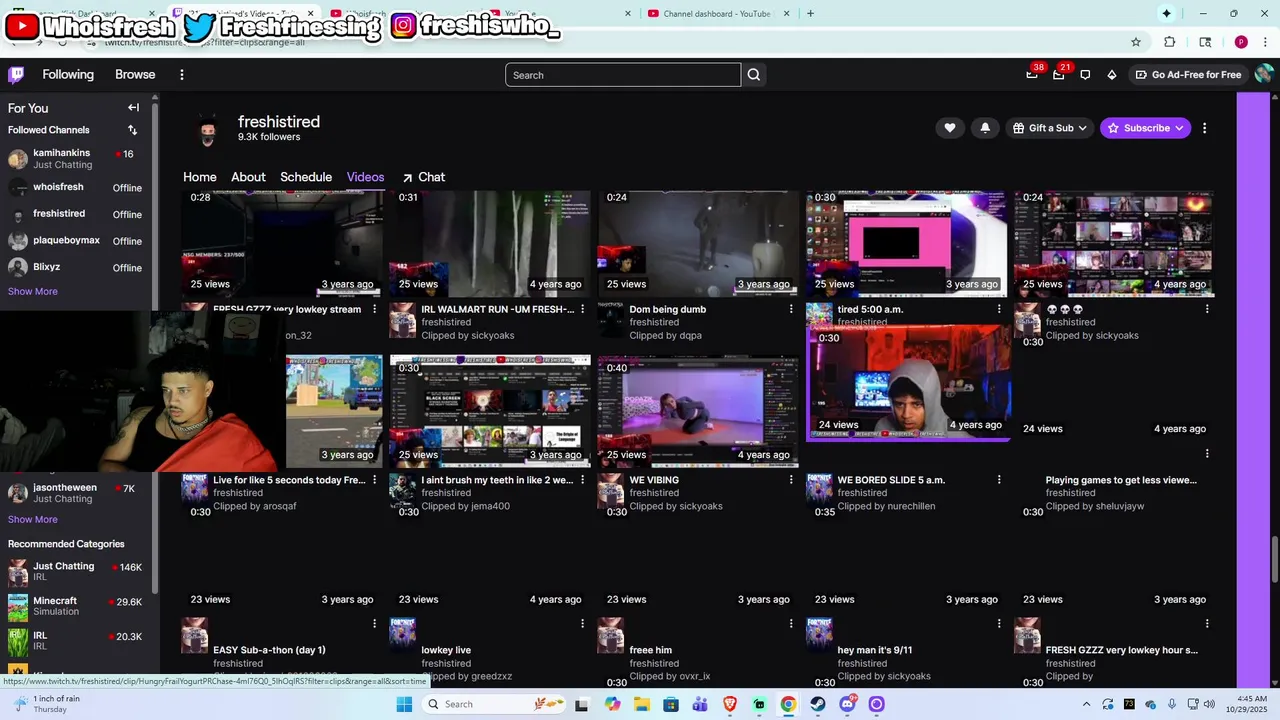The image size is (1280, 720).
Task: Go to the Browse page
Action: [135, 75]
